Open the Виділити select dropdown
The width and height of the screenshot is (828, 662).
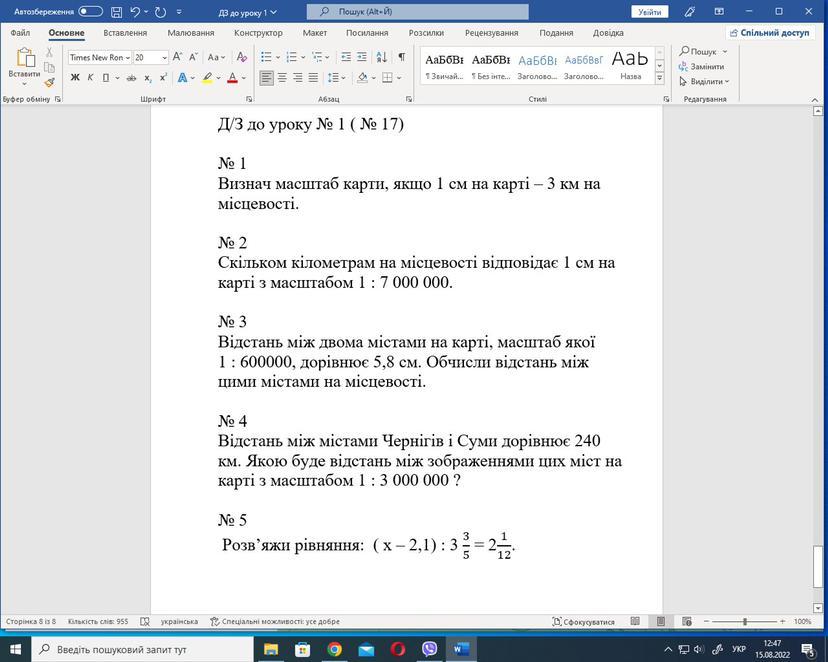coord(704,81)
